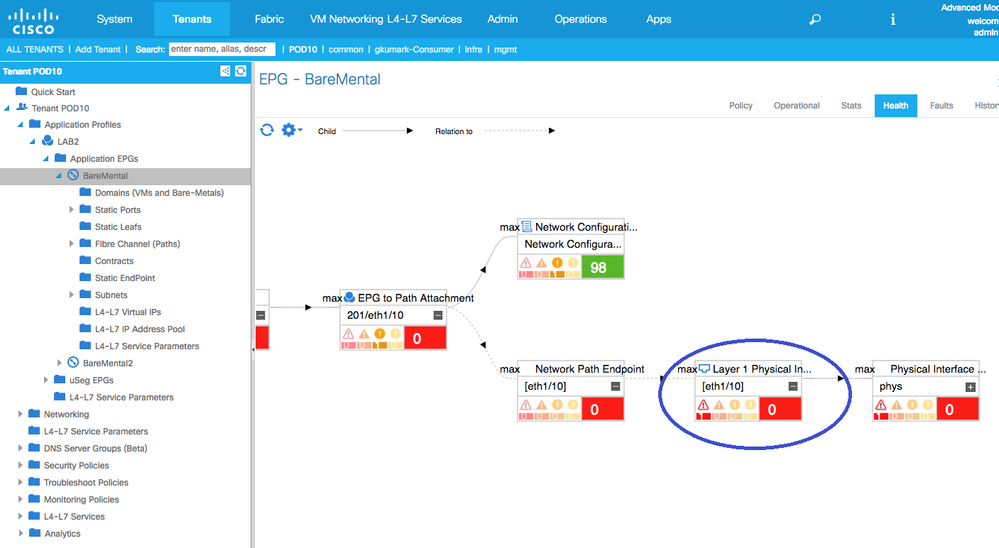Collapse the Application EPGs tree node
The image size is (999, 548).
pos(46,159)
